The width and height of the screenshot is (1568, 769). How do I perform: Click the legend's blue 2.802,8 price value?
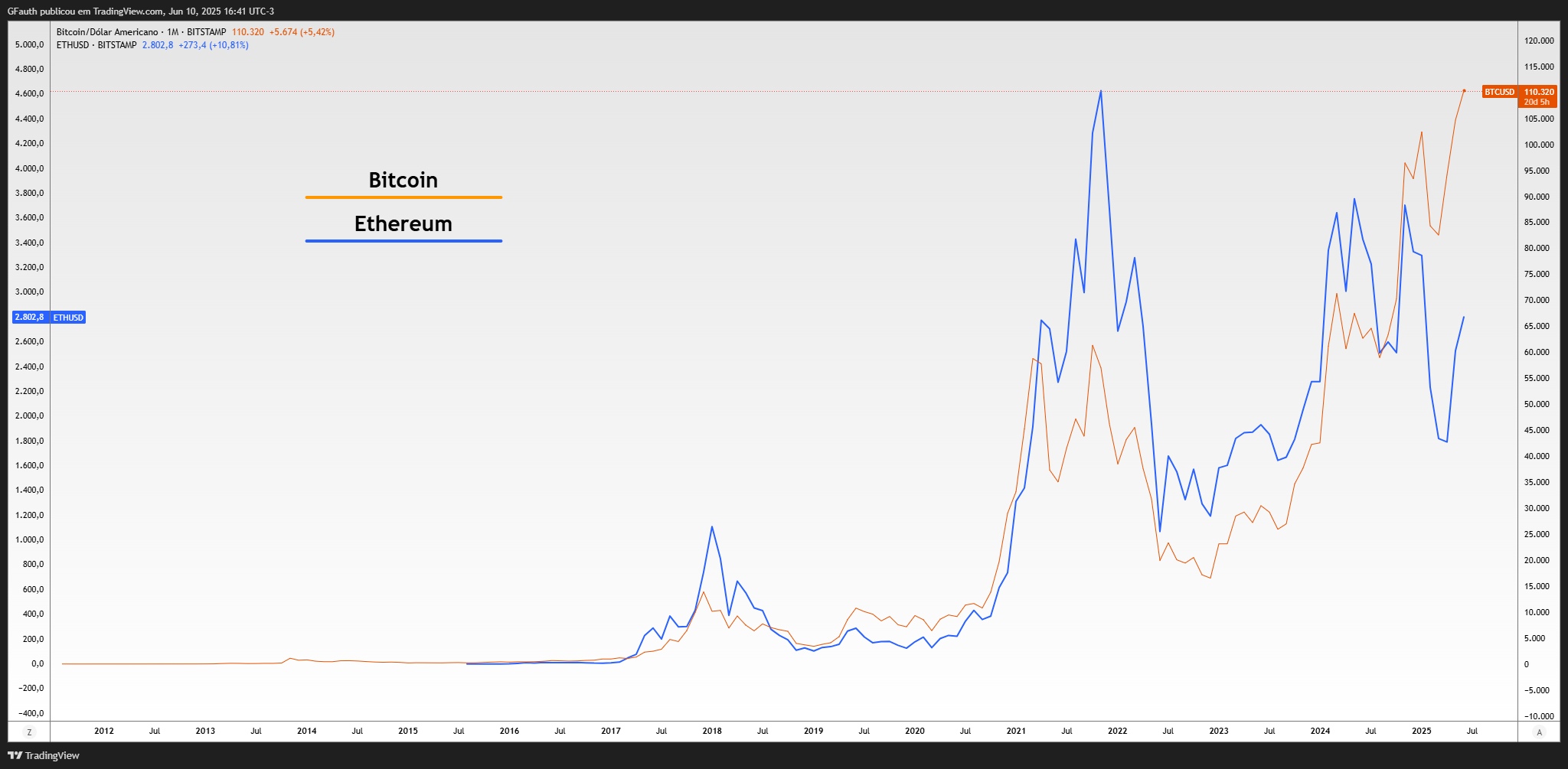(x=158, y=45)
